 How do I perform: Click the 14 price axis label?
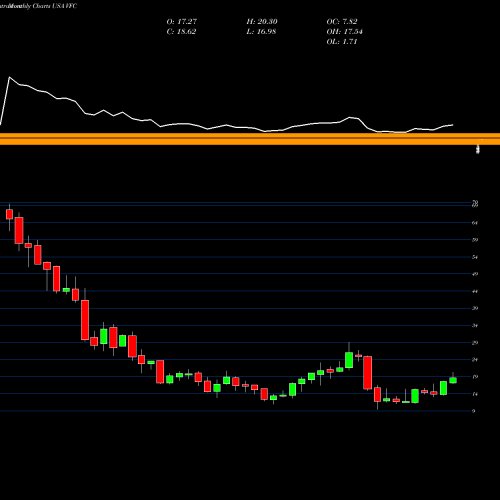(475, 394)
